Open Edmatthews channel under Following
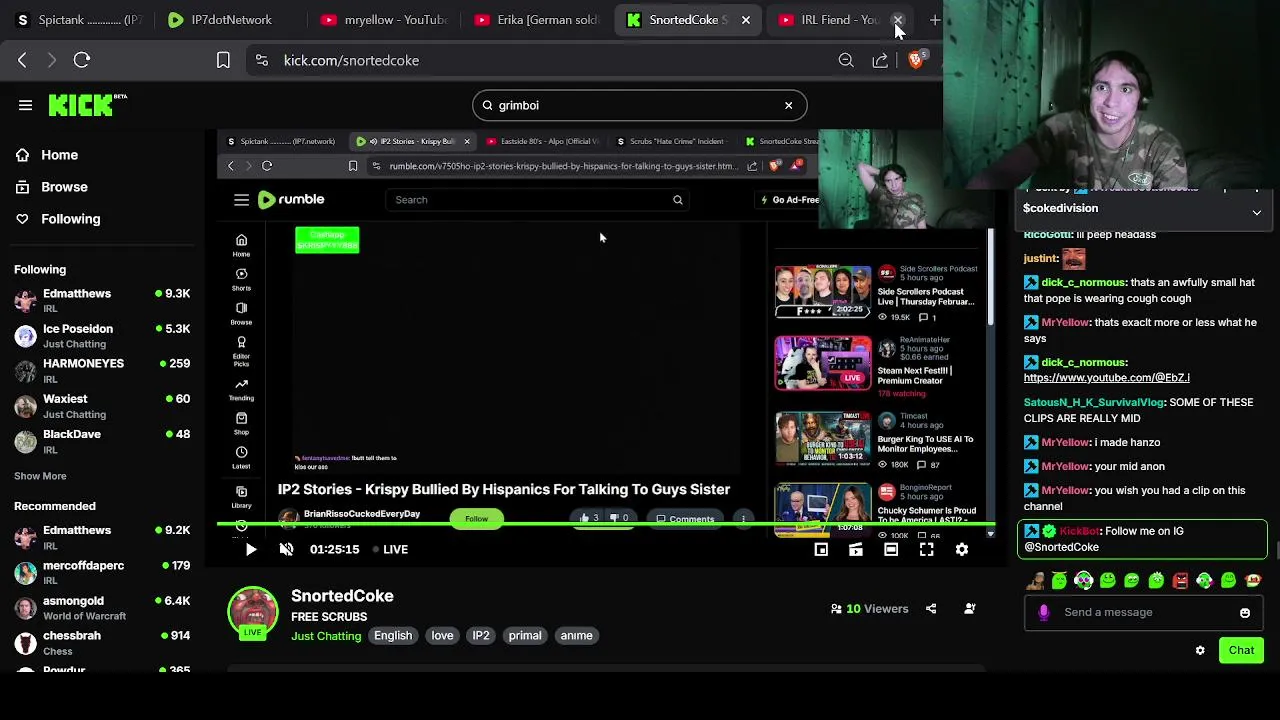 tap(102, 300)
